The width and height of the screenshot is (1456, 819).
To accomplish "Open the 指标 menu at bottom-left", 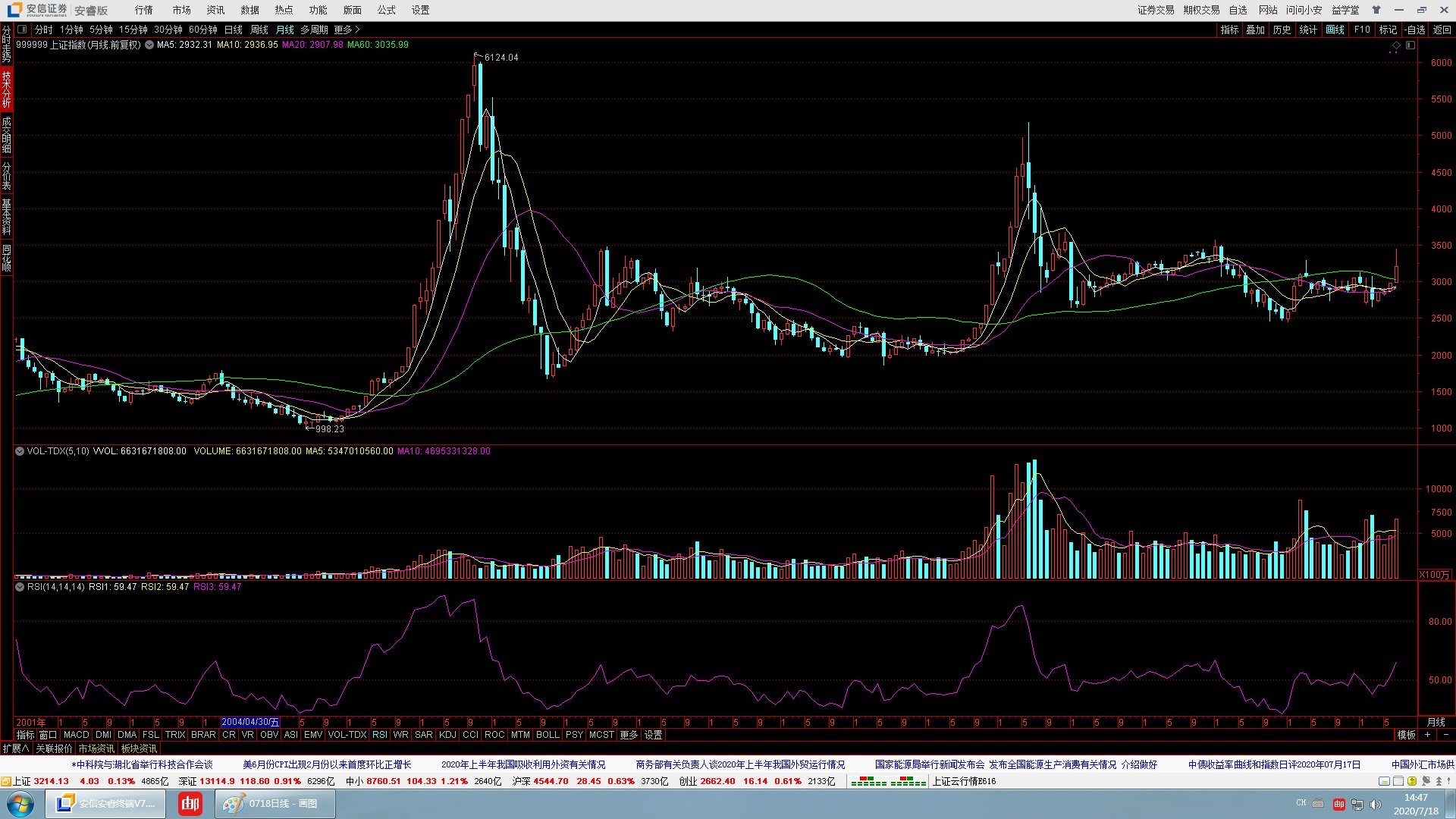I will 26,735.
